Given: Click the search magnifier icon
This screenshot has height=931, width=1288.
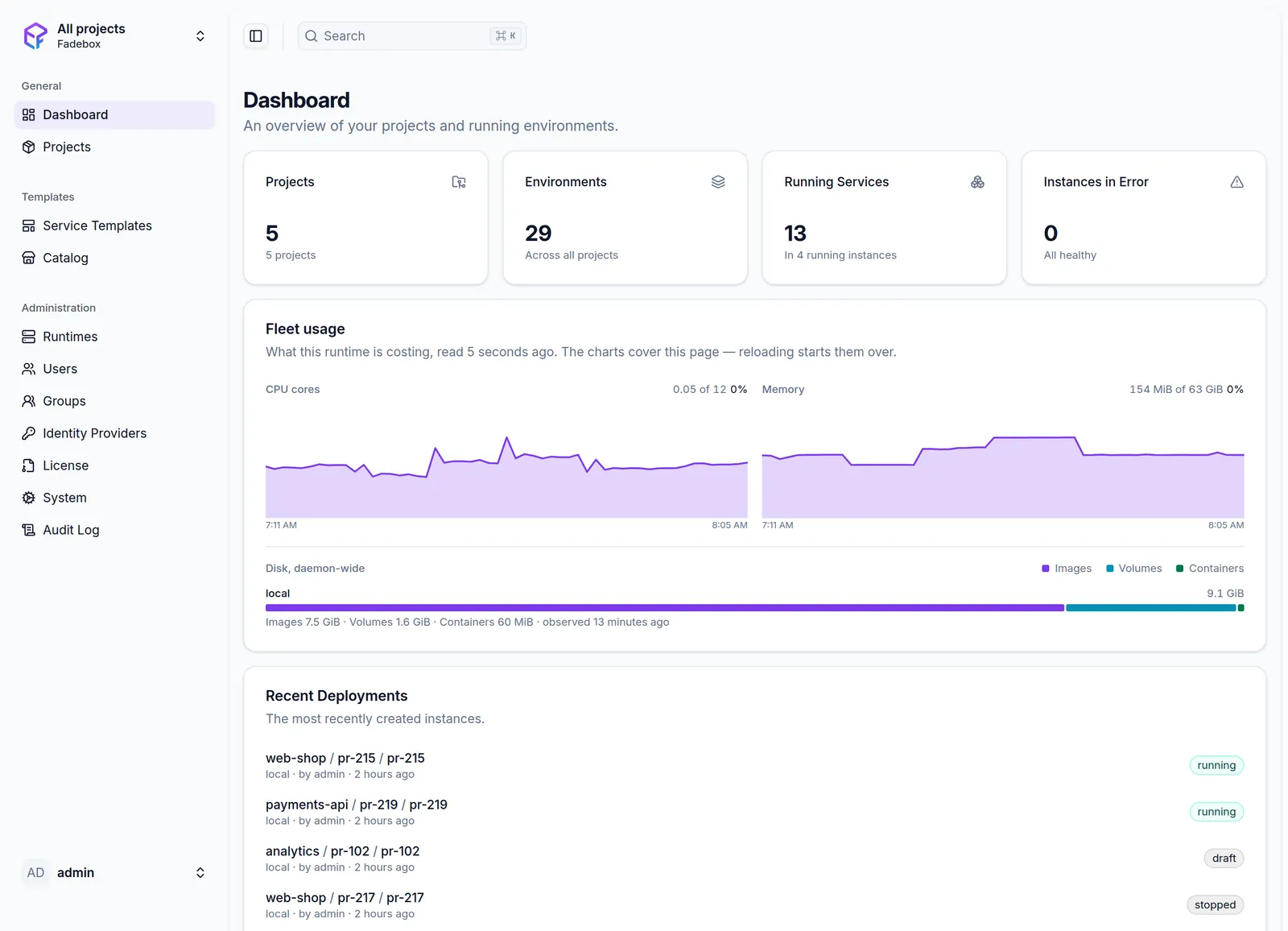Looking at the screenshot, I should click(312, 36).
